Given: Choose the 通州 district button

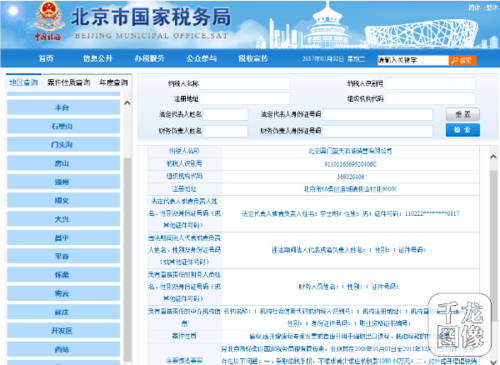Looking at the screenshot, I should pyautogui.click(x=63, y=182).
